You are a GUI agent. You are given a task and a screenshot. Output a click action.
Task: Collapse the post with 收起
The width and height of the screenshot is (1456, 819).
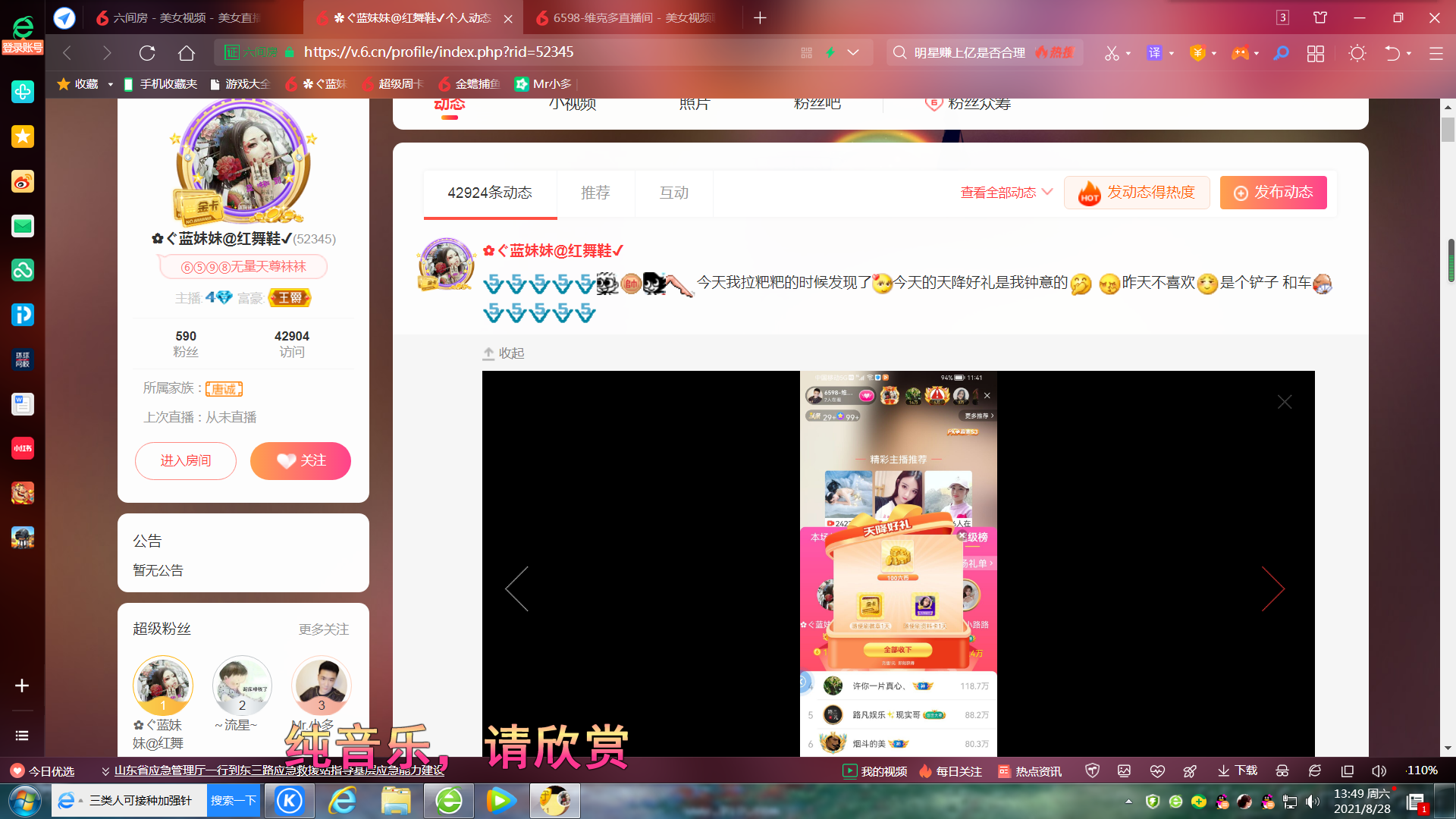[x=504, y=353]
